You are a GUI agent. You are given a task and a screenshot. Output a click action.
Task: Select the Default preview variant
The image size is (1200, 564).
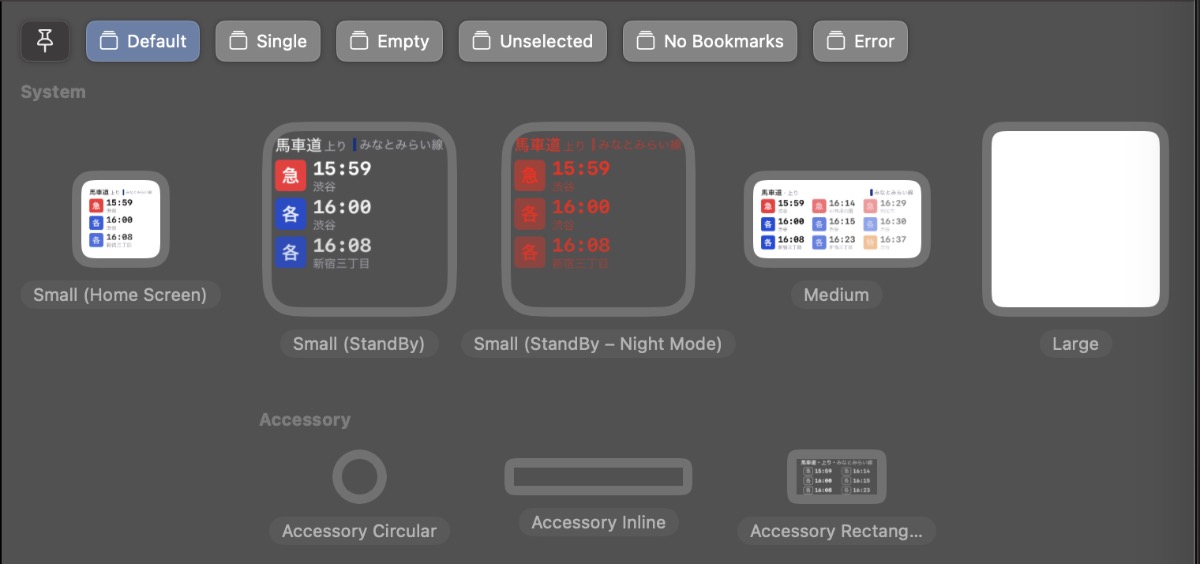143,41
